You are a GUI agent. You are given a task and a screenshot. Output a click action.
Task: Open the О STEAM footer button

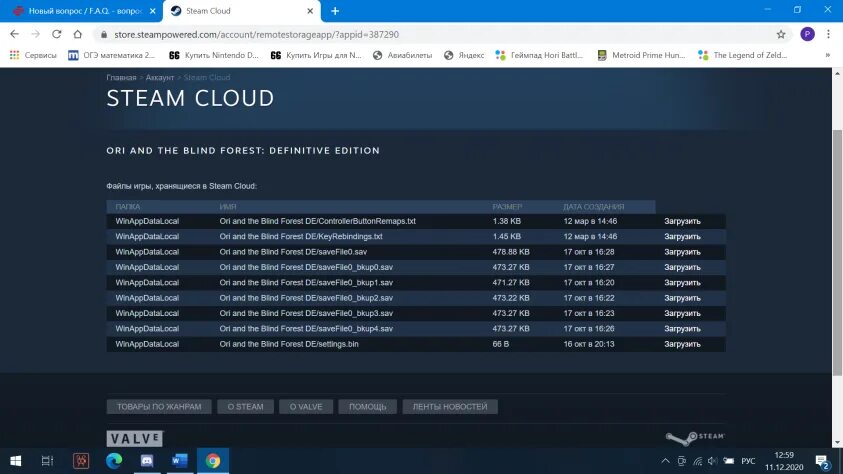coord(245,407)
